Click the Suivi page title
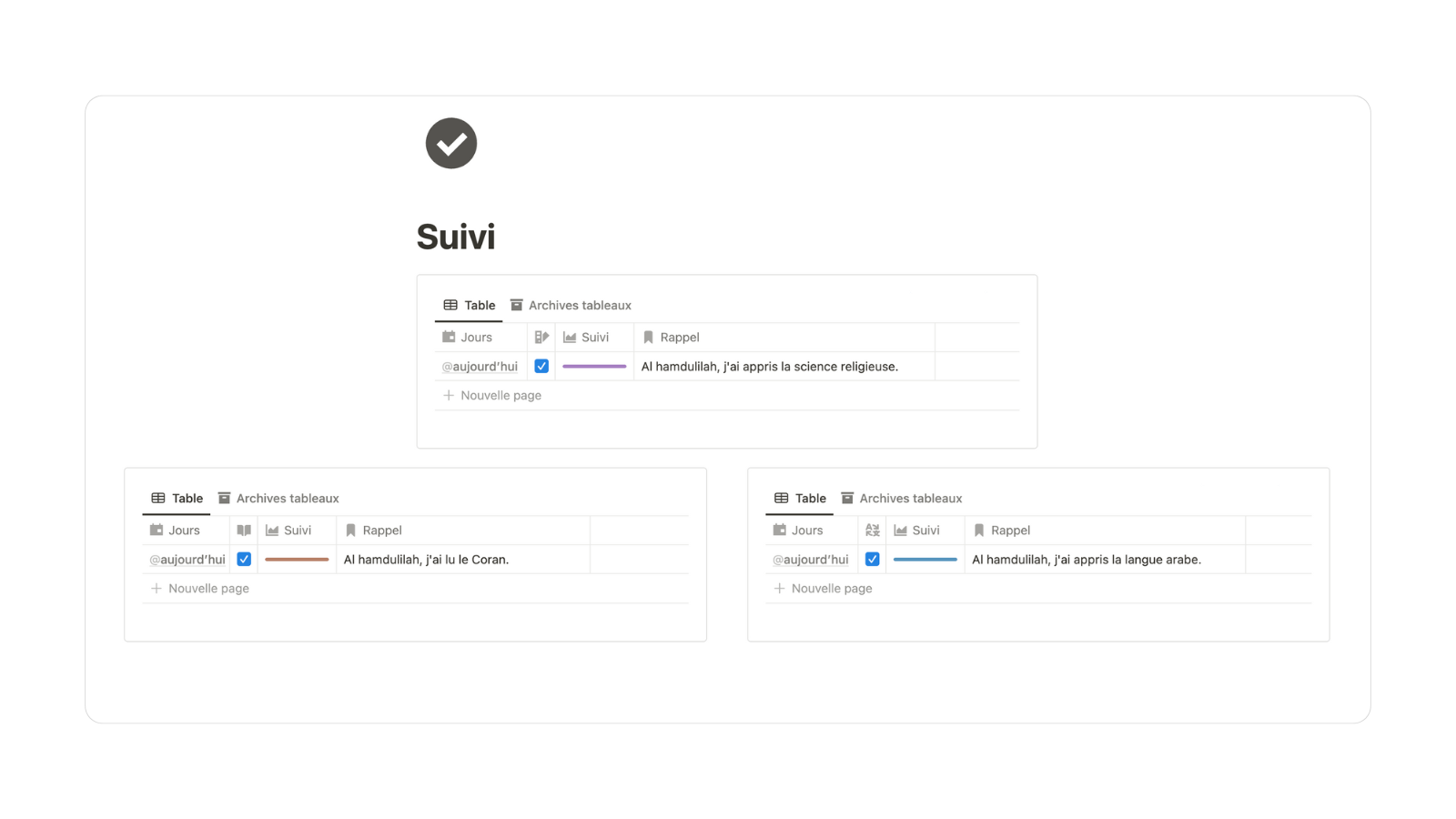The width and height of the screenshot is (1456, 819). coord(456,237)
